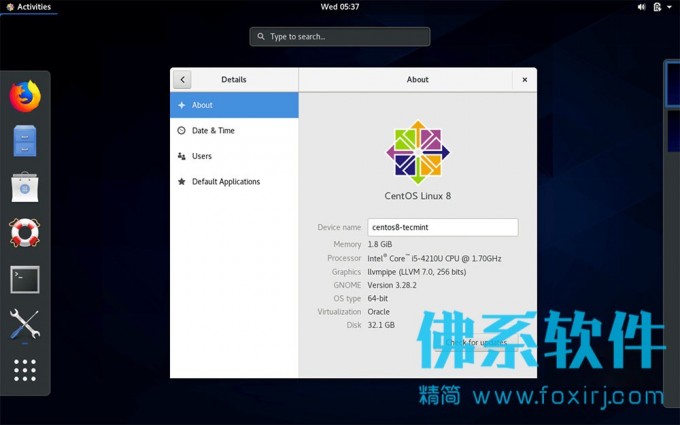Close the About settings window
This screenshot has height=425, width=680.
coord(525,79)
